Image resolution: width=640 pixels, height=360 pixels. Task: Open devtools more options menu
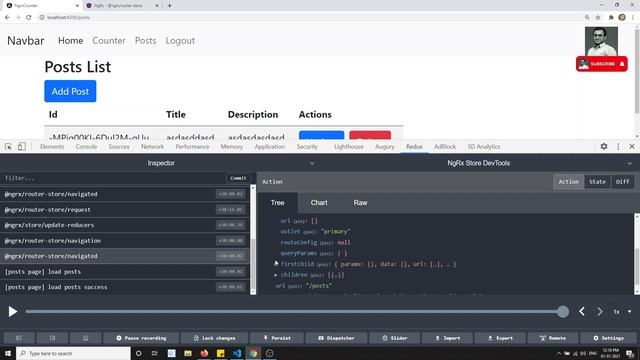tap(618, 146)
